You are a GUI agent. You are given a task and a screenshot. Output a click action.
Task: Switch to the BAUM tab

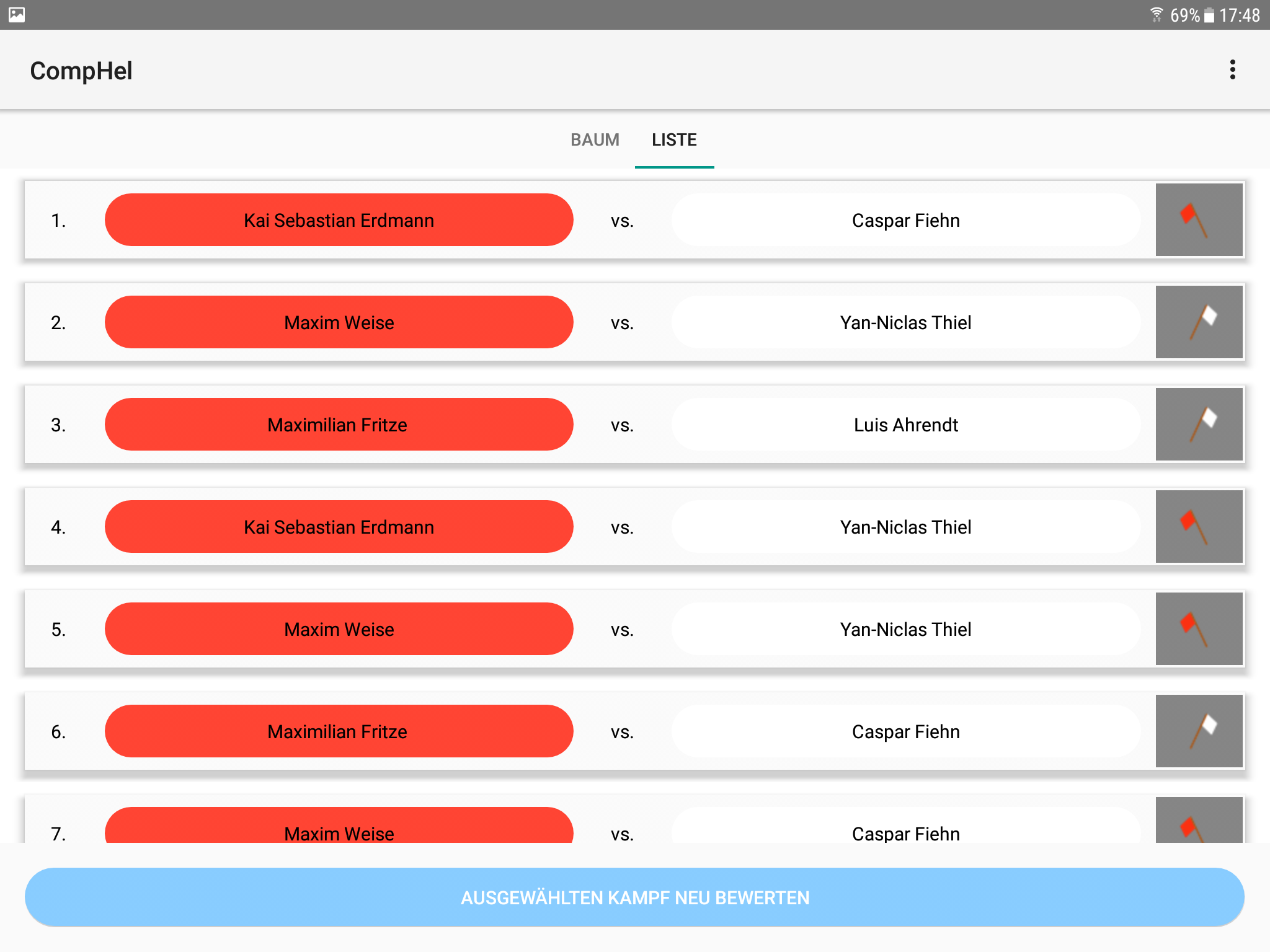coord(595,140)
